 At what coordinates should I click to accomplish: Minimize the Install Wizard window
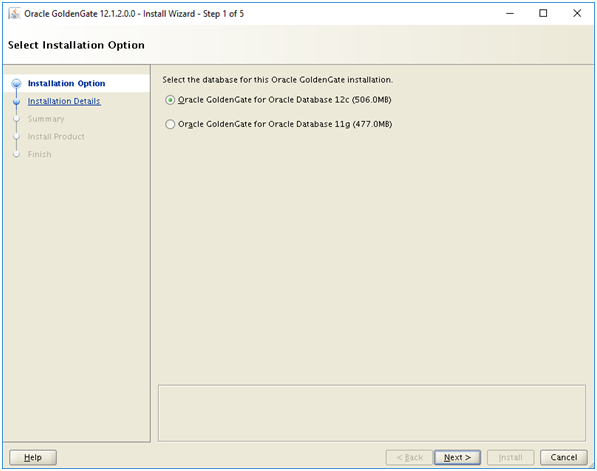click(x=510, y=13)
